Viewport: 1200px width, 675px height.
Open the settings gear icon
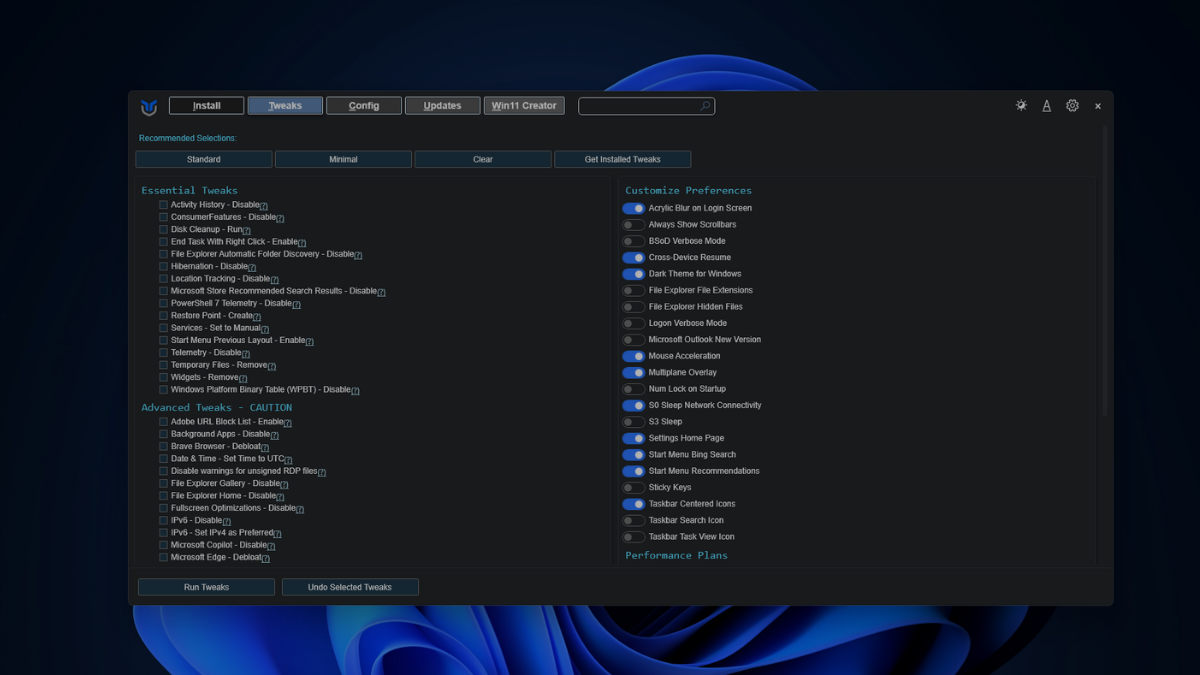point(1072,105)
